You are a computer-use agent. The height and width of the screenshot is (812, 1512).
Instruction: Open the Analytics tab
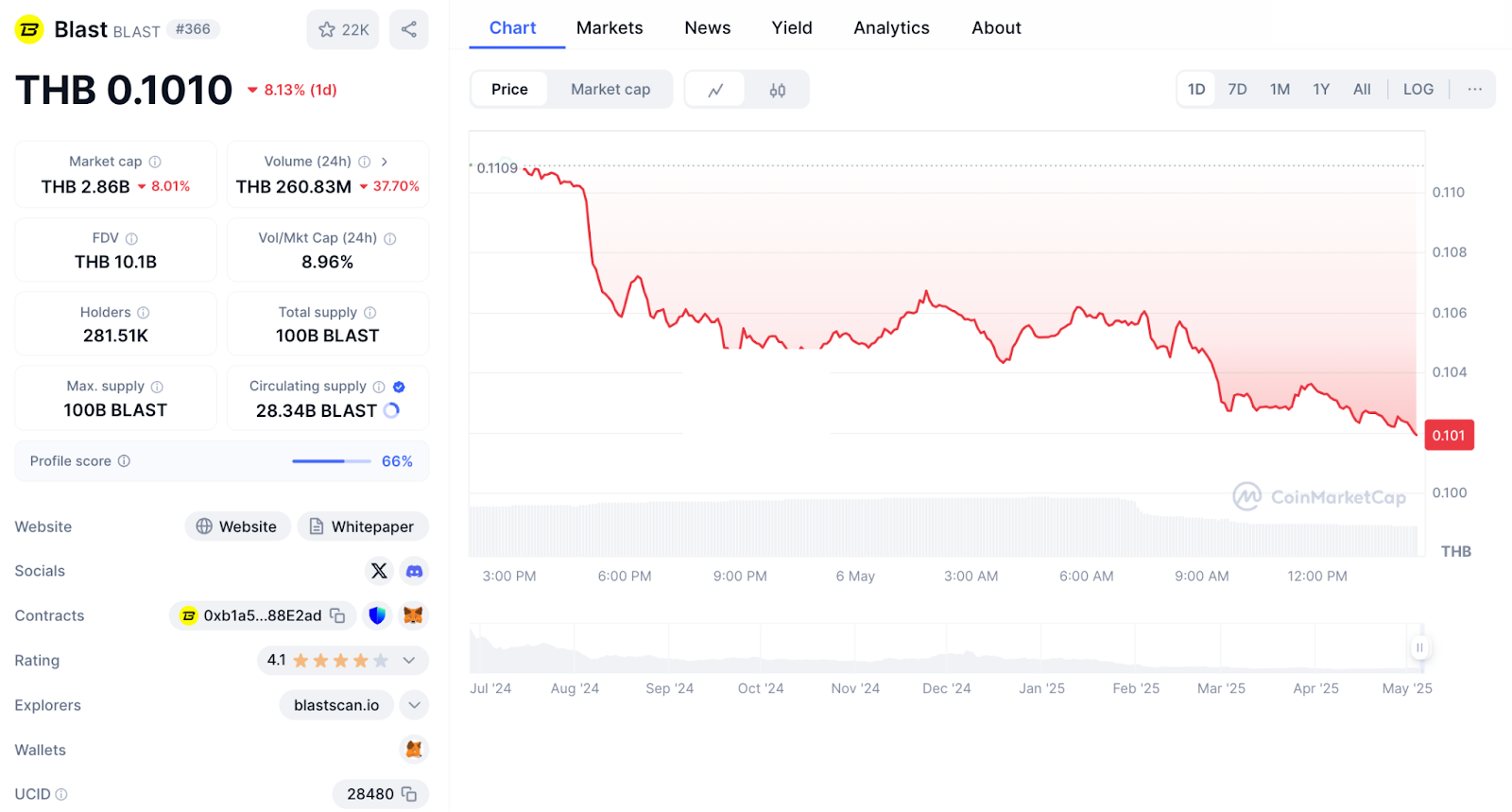(891, 28)
